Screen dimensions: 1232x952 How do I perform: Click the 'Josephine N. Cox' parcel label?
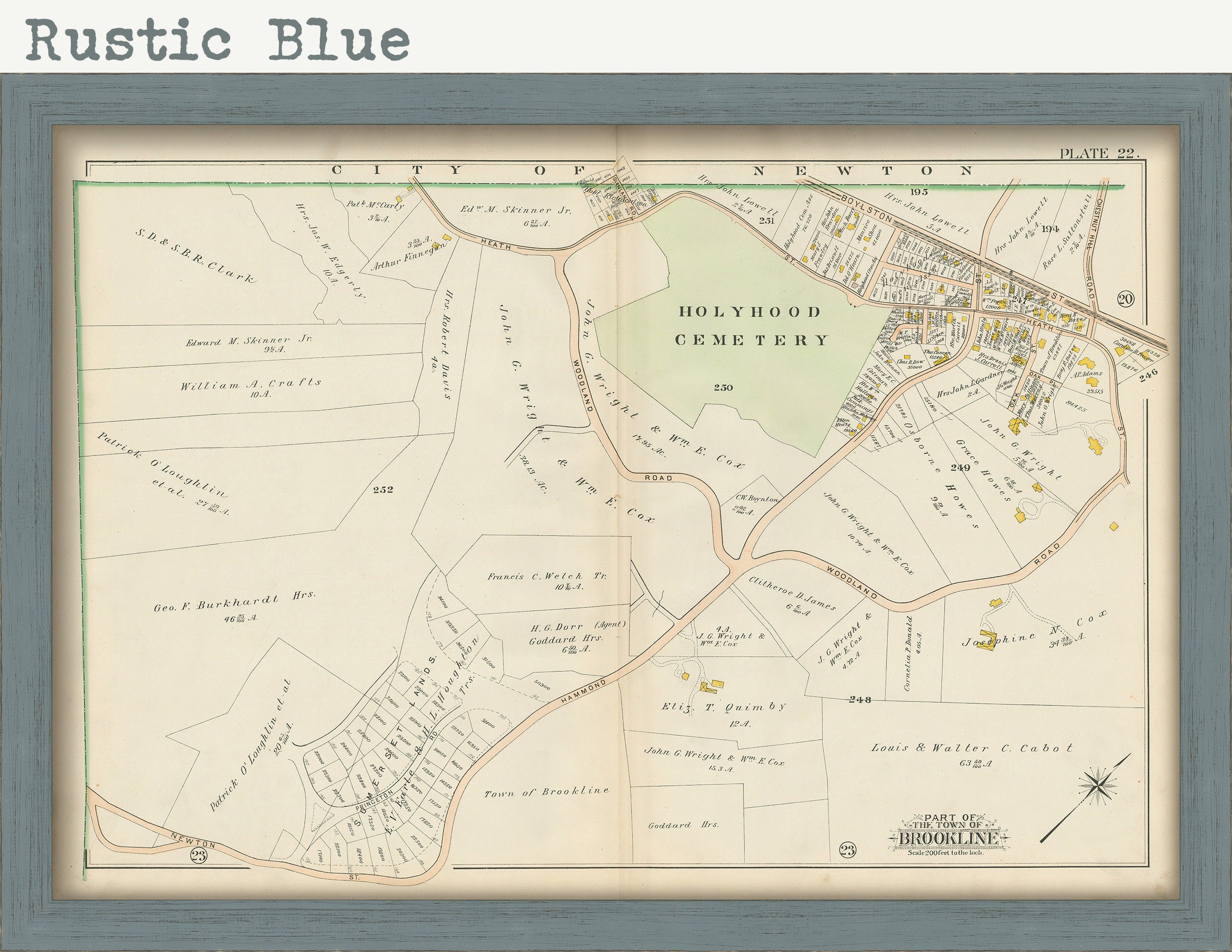1034,629
